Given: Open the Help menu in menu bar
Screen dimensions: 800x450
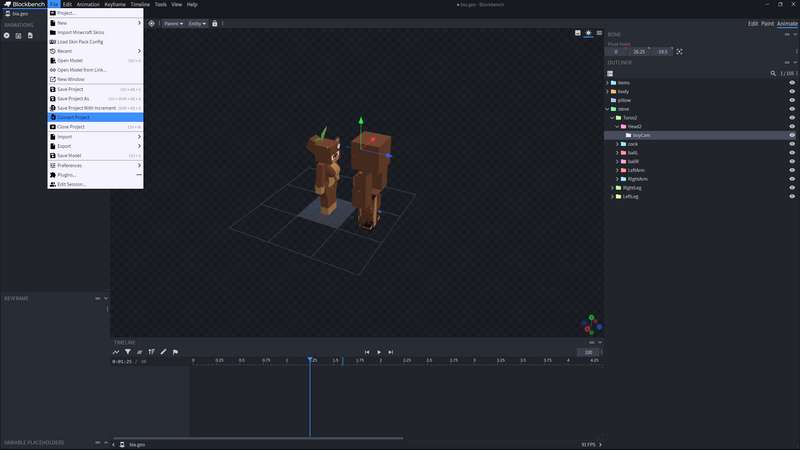Looking at the screenshot, I should pos(192,4).
